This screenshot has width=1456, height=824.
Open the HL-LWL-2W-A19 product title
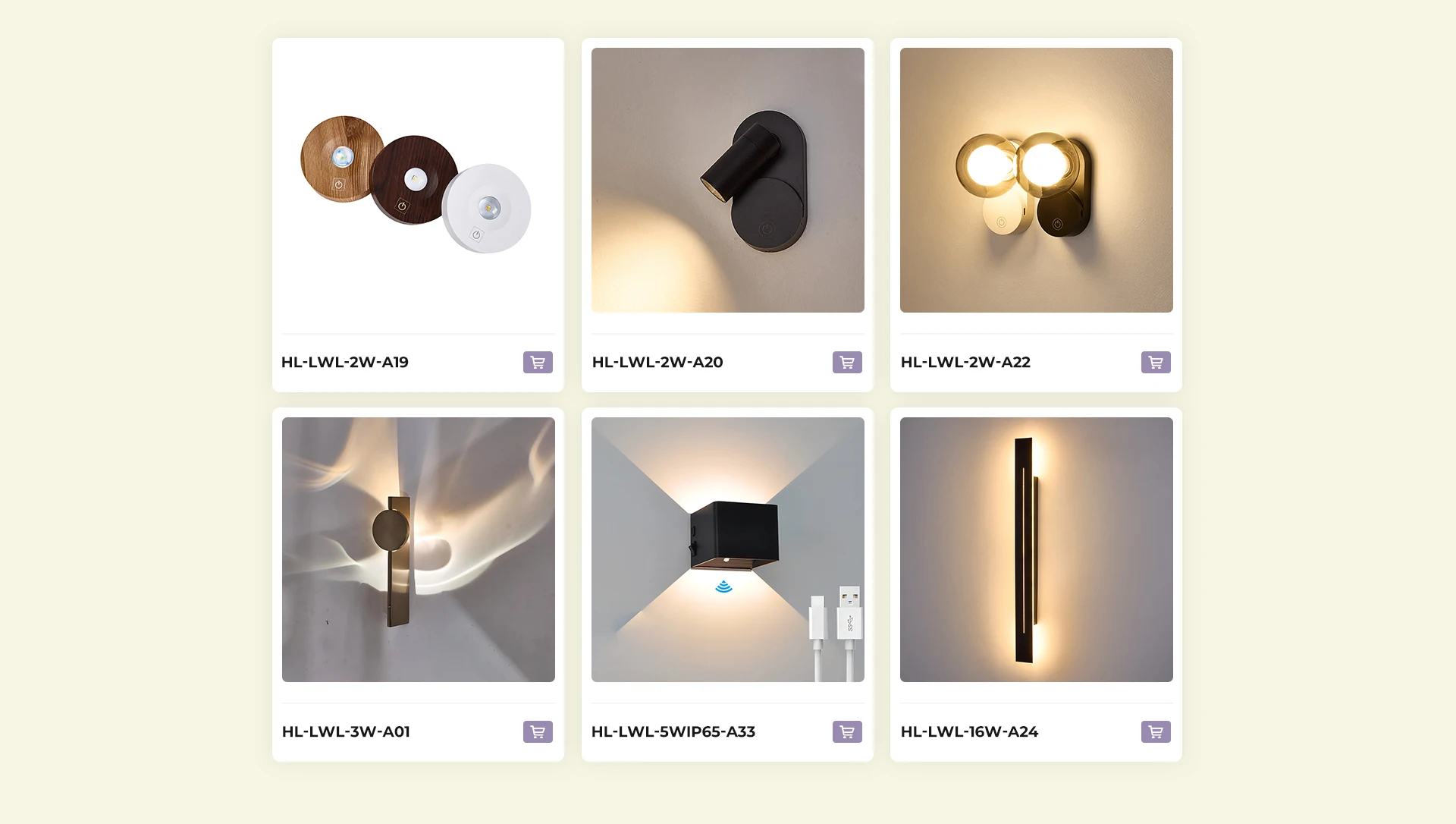(345, 363)
